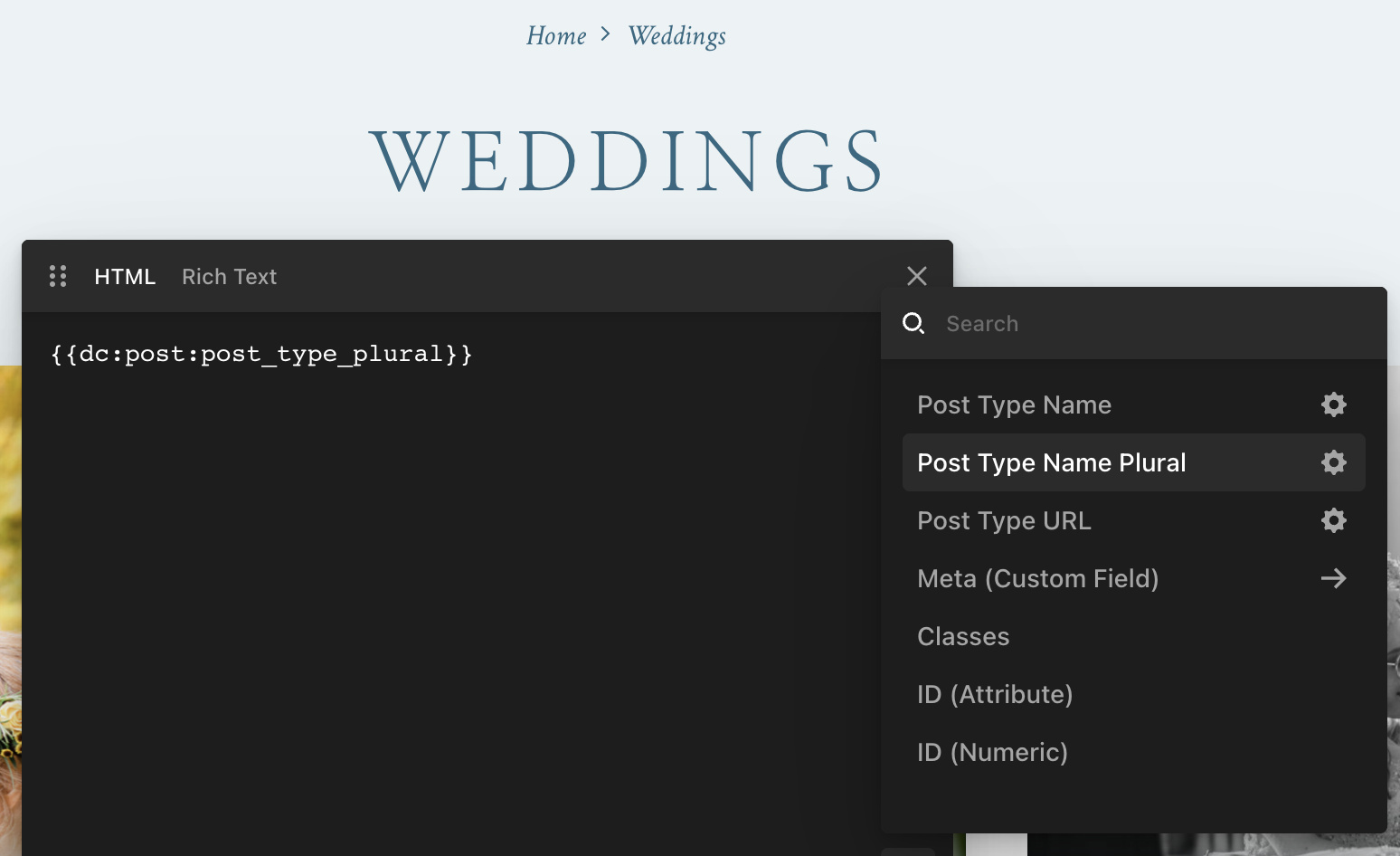Viewport: 1400px width, 856px height.
Task: Select Post Type Name option
Action: pos(1014,404)
